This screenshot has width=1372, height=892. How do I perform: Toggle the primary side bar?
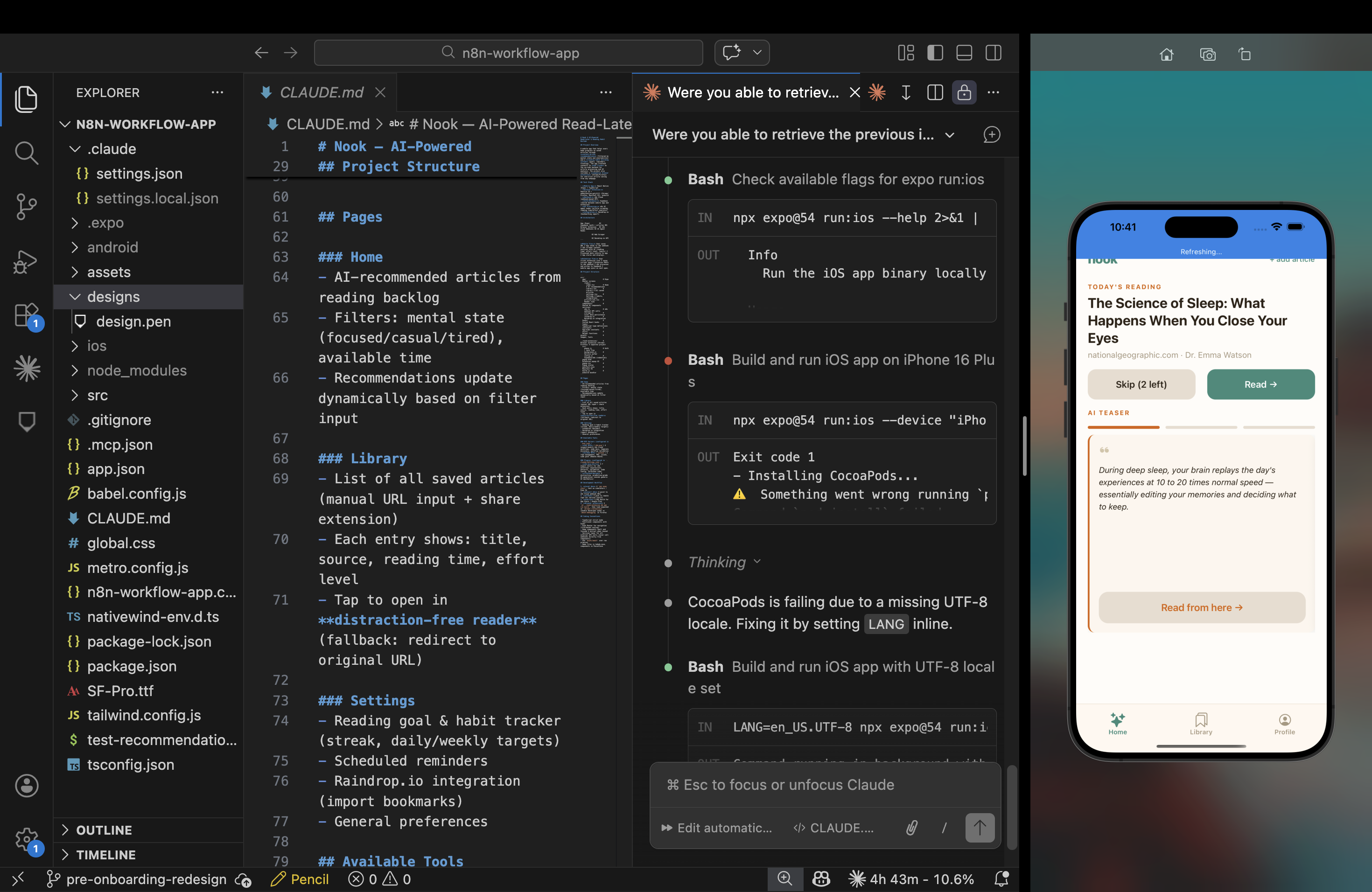[935, 53]
